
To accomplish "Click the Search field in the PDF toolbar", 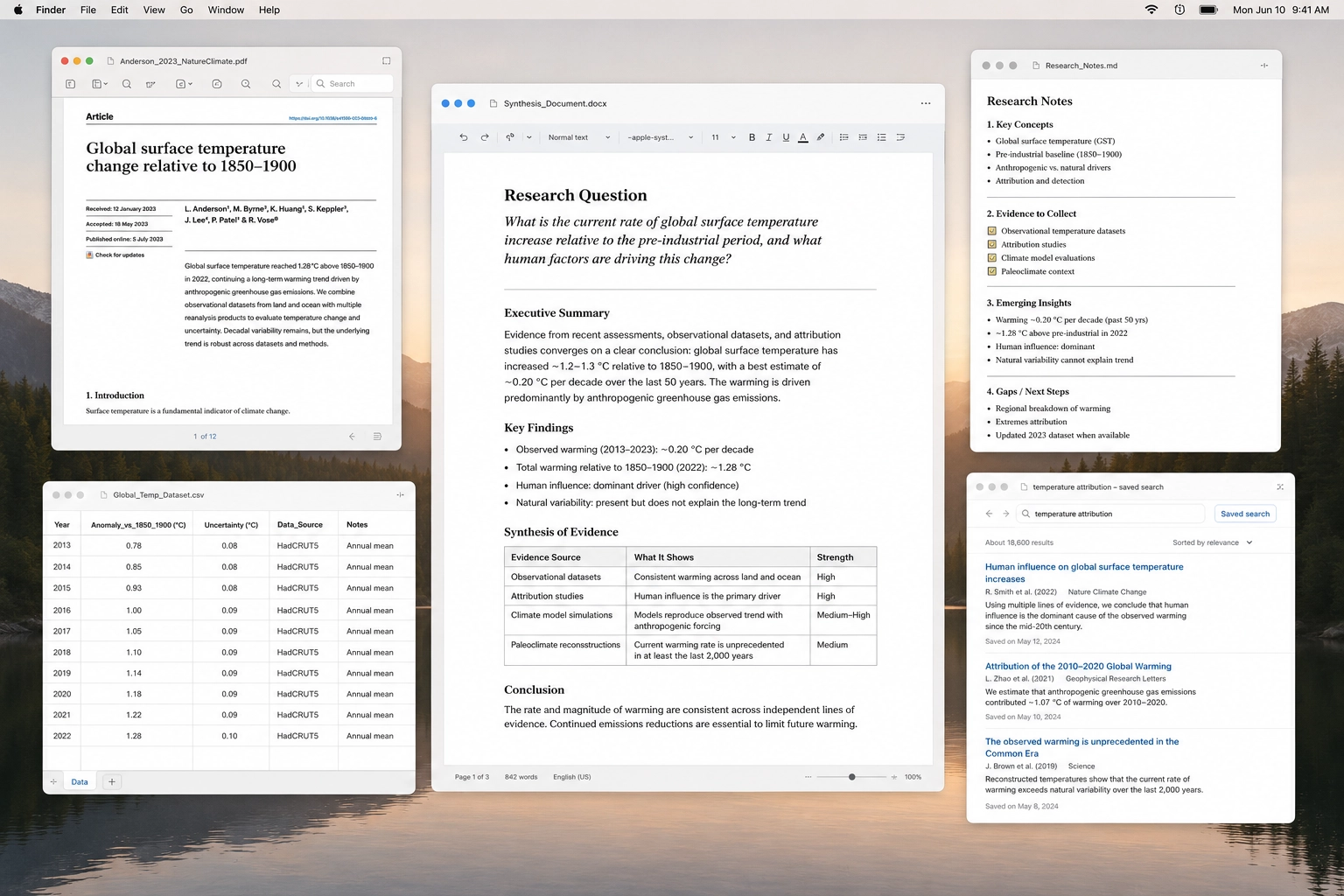I will (x=352, y=84).
